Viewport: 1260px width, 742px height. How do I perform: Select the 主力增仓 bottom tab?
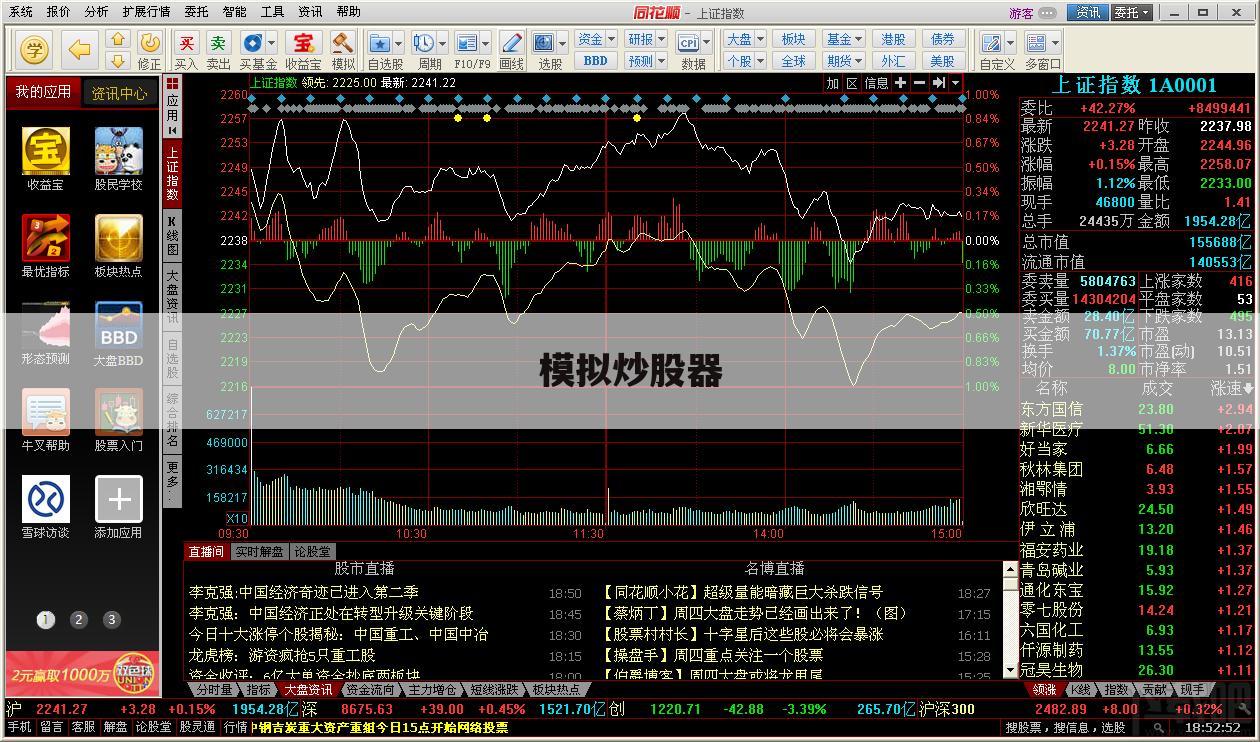[x=433, y=690]
